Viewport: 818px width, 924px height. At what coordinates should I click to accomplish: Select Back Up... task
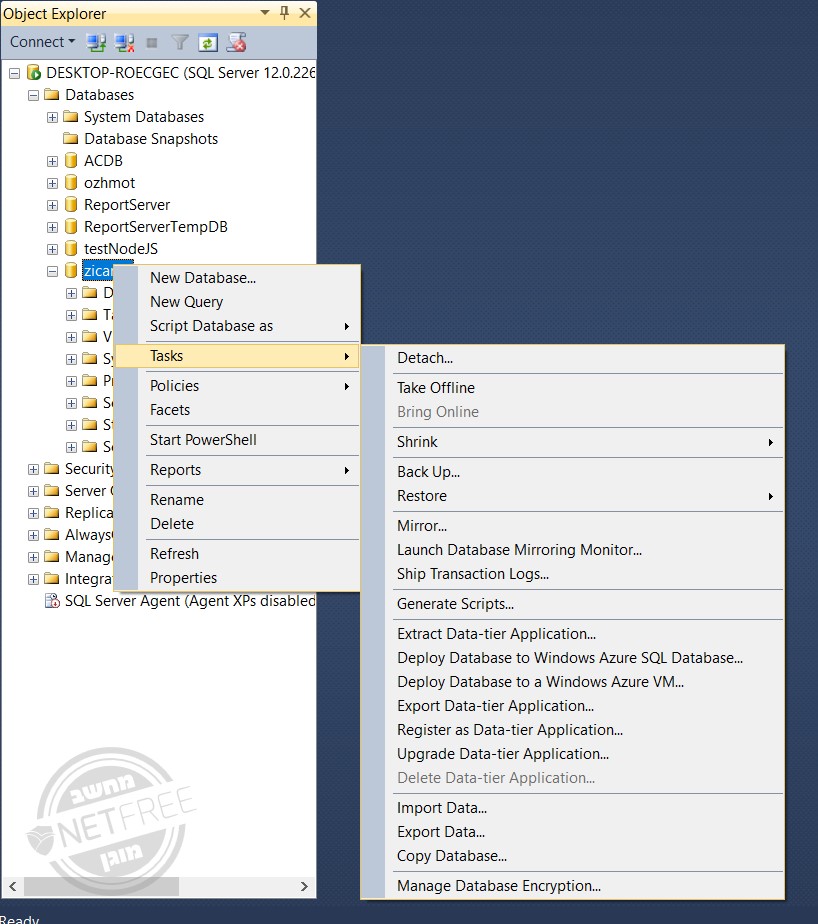573,472
